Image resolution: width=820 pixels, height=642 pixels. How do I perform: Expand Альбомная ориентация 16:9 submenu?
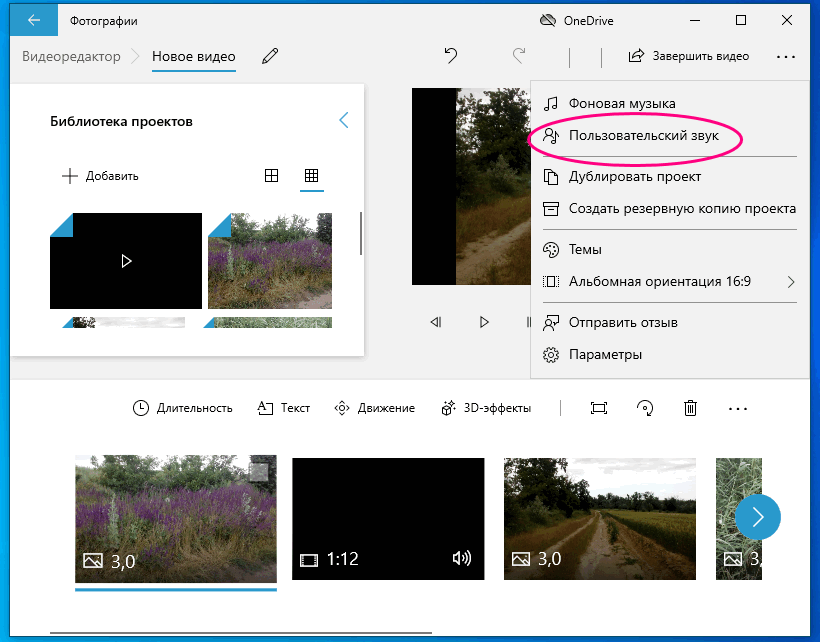[x=791, y=282]
